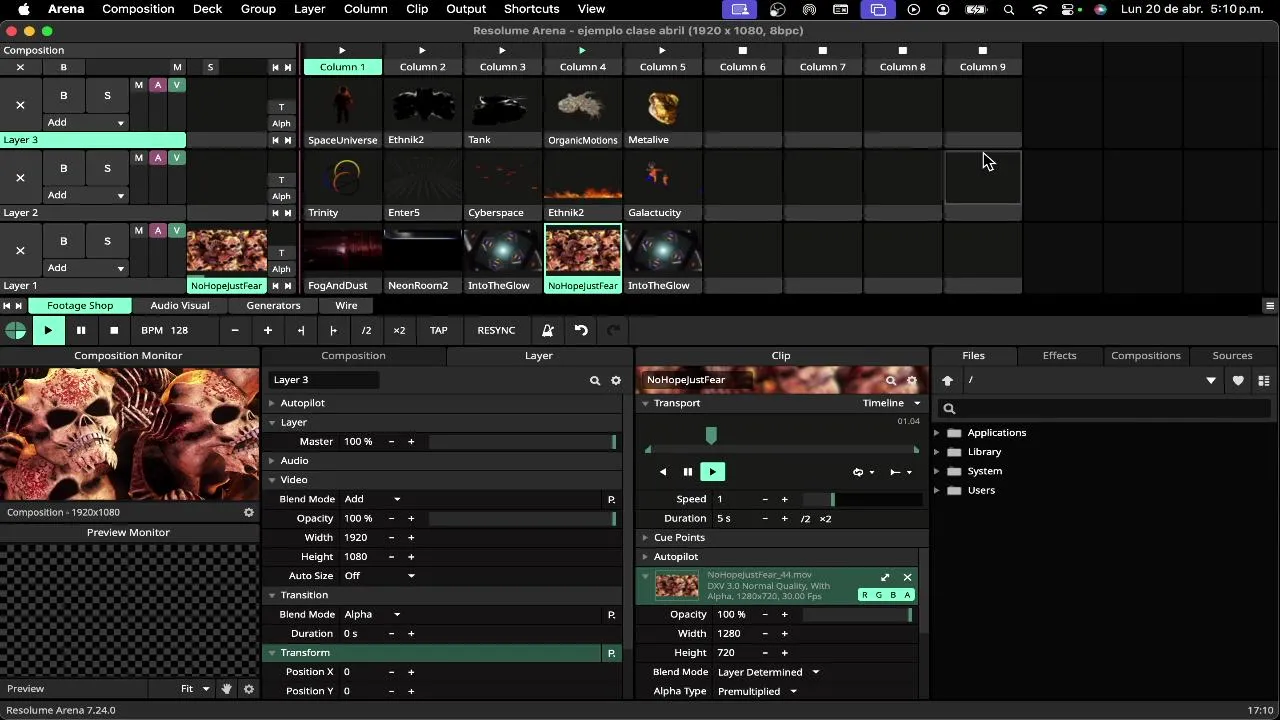The height and width of the screenshot is (720, 1280).
Task: Toggle Layer 3 Solo S button
Action: point(107,96)
